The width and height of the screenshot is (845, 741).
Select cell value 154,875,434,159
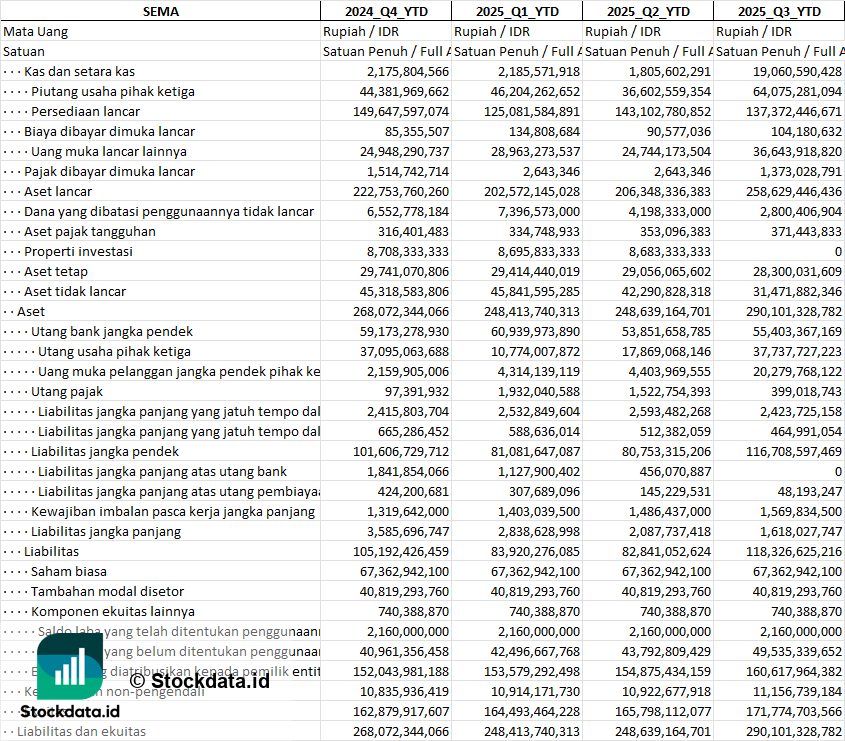pos(663,671)
